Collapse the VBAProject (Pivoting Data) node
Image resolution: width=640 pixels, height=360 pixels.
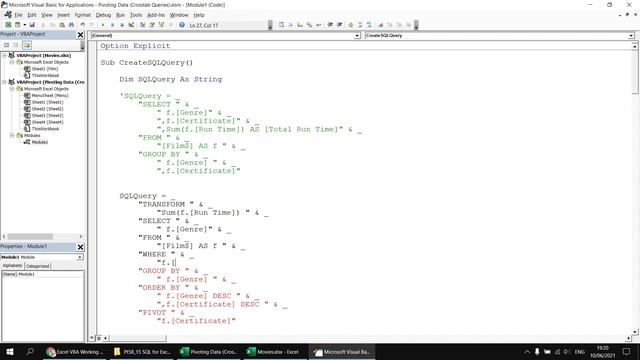click(x=4, y=82)
